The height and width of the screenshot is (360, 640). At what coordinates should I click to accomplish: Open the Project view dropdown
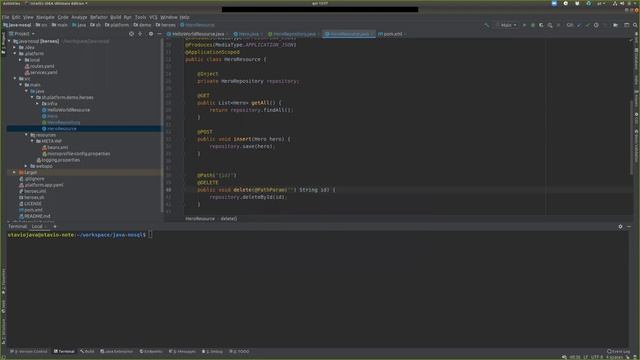coord(22,34)
